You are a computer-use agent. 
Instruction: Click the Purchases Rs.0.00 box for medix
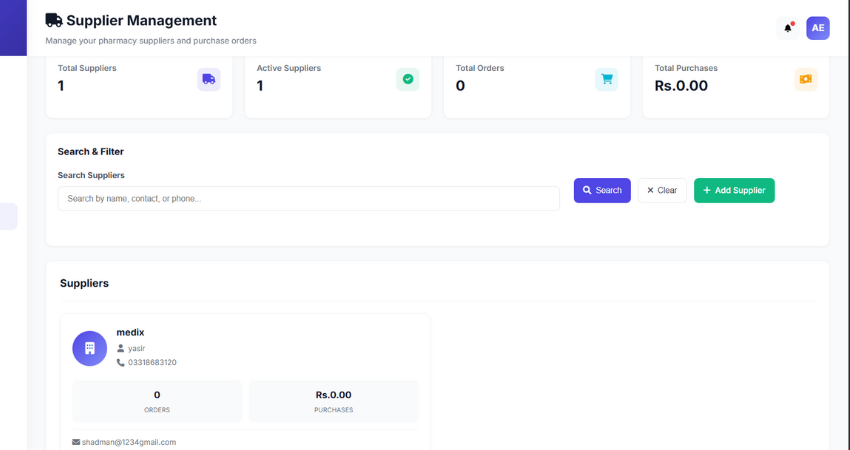pyautogui.click(x=333, y=400)
